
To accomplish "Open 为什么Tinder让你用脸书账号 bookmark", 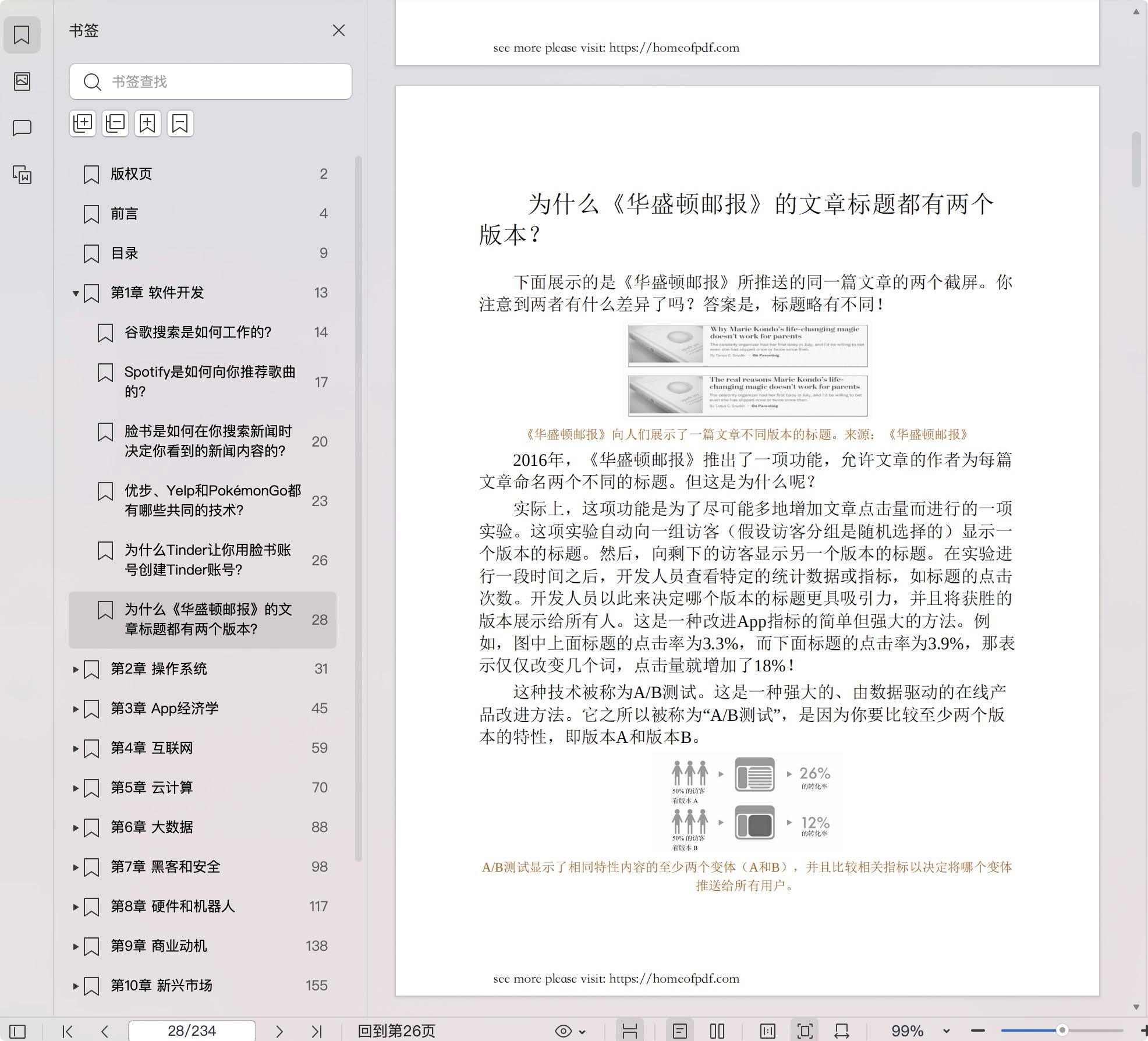I will point(203,560).
